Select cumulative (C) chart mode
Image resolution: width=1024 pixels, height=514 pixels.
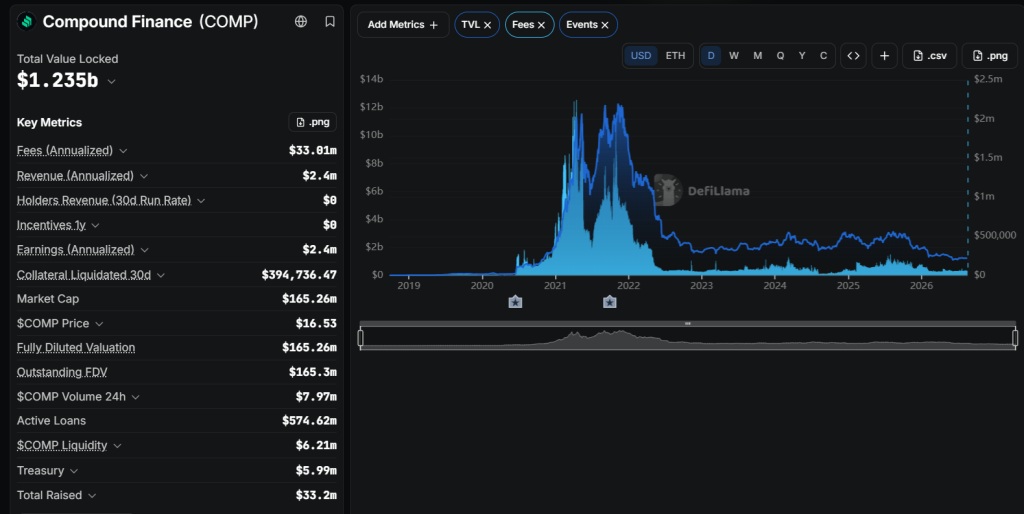pyautogui.click(x=824, y=56)
